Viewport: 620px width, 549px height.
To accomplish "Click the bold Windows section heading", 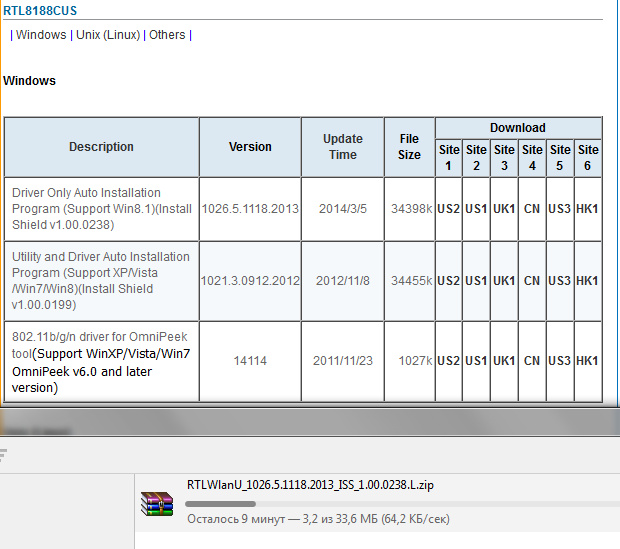I will [x=30, y=81].
